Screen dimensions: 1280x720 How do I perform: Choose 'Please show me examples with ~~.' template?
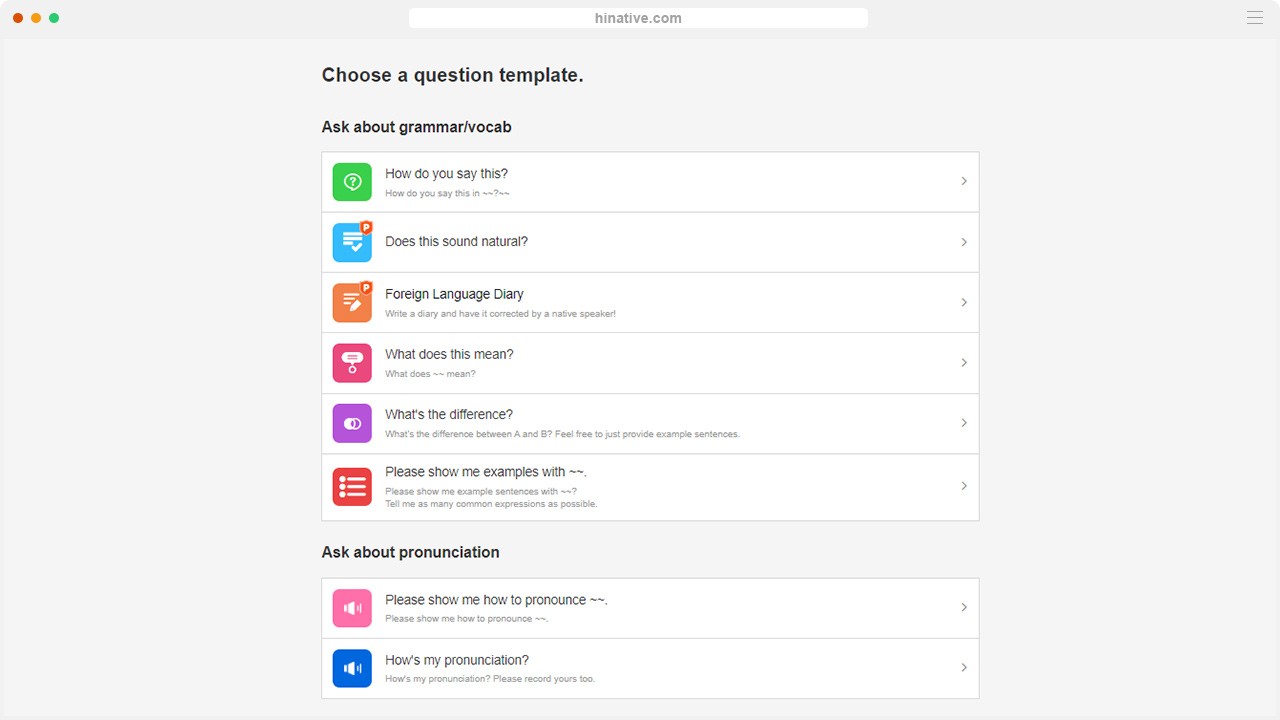coord(485,472)
